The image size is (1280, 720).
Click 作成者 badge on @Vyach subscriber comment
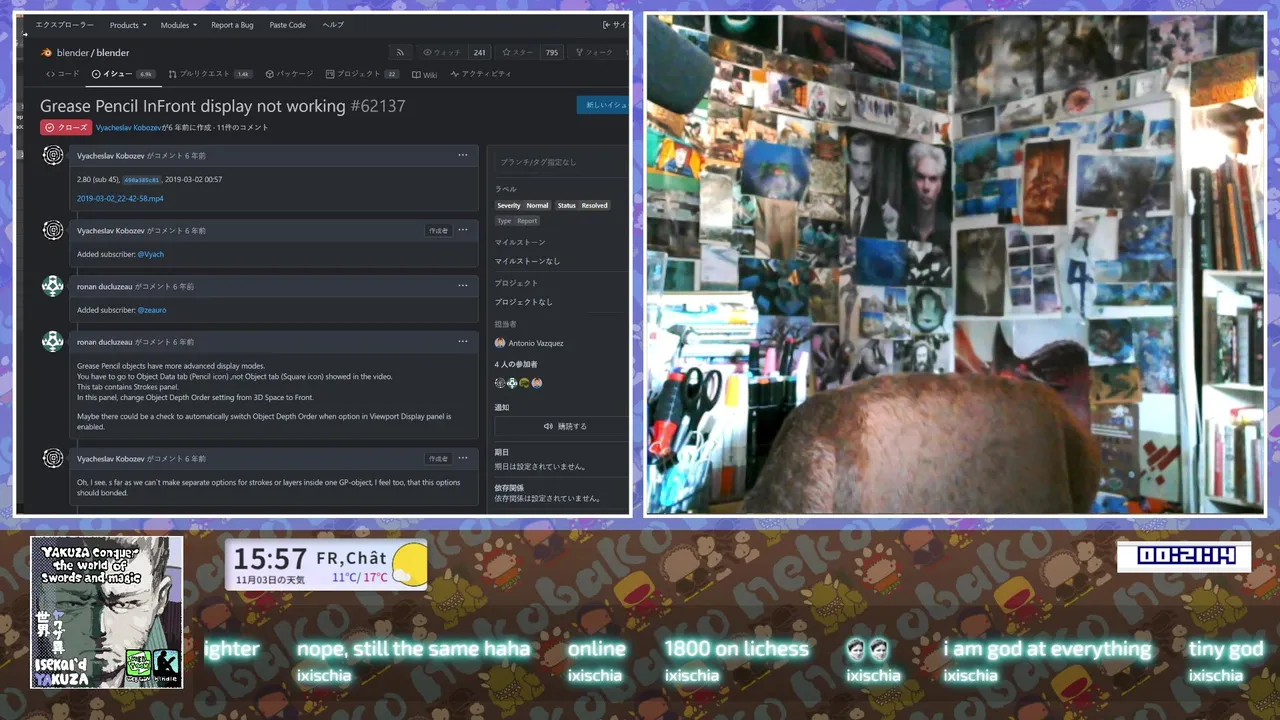click(438, 230)
